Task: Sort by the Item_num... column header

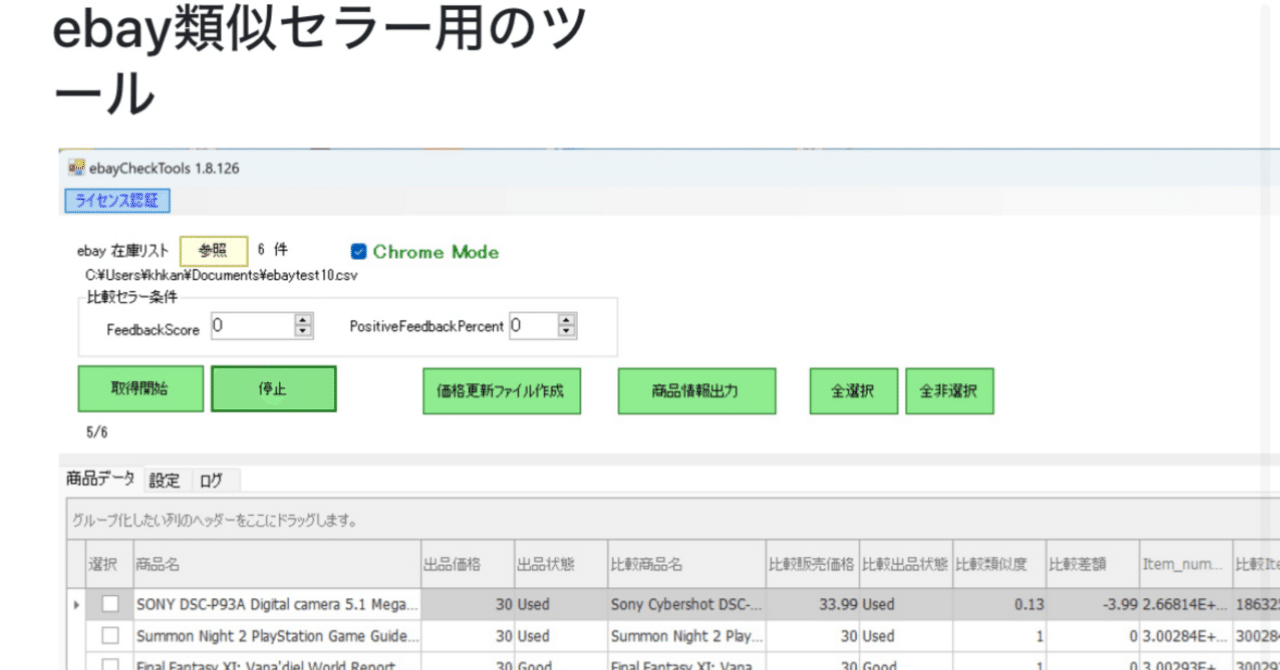Action: (x=1184, y=564)
